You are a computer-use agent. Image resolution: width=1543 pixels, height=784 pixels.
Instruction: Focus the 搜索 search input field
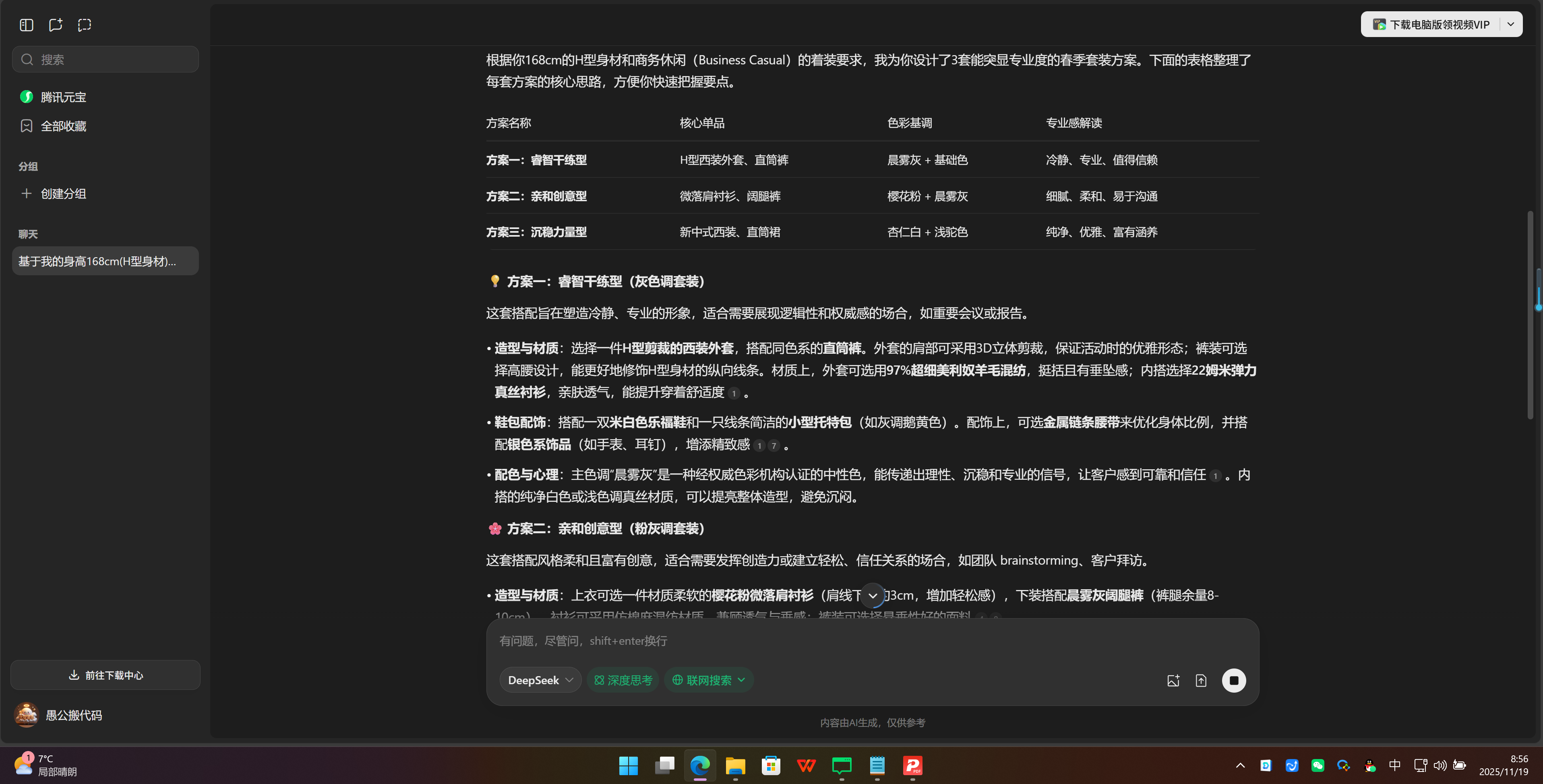105,59
